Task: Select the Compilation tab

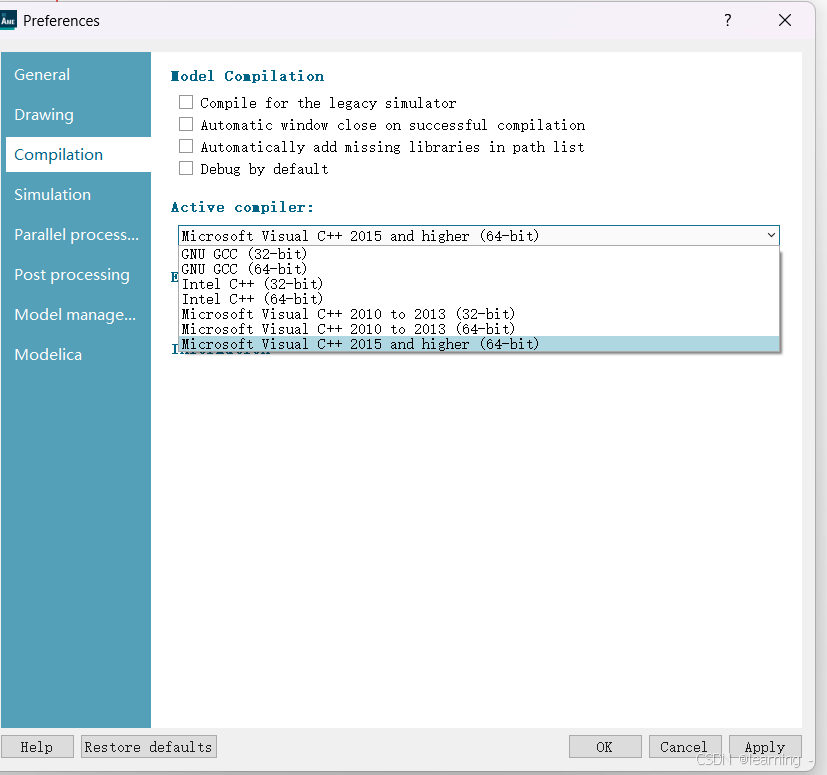Action: [x=78, y=155]
